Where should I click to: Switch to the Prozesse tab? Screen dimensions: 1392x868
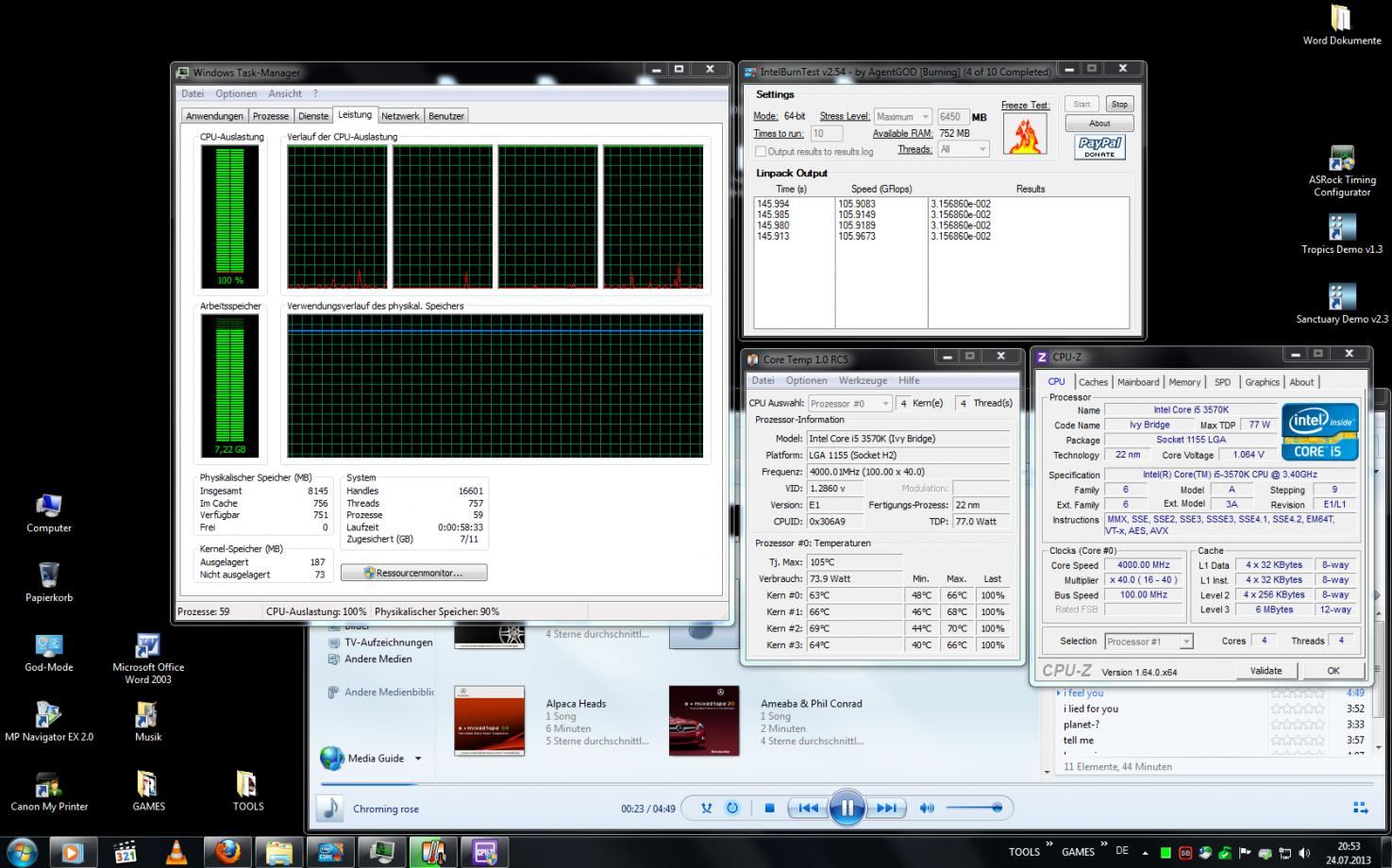(x=271, y=116)
